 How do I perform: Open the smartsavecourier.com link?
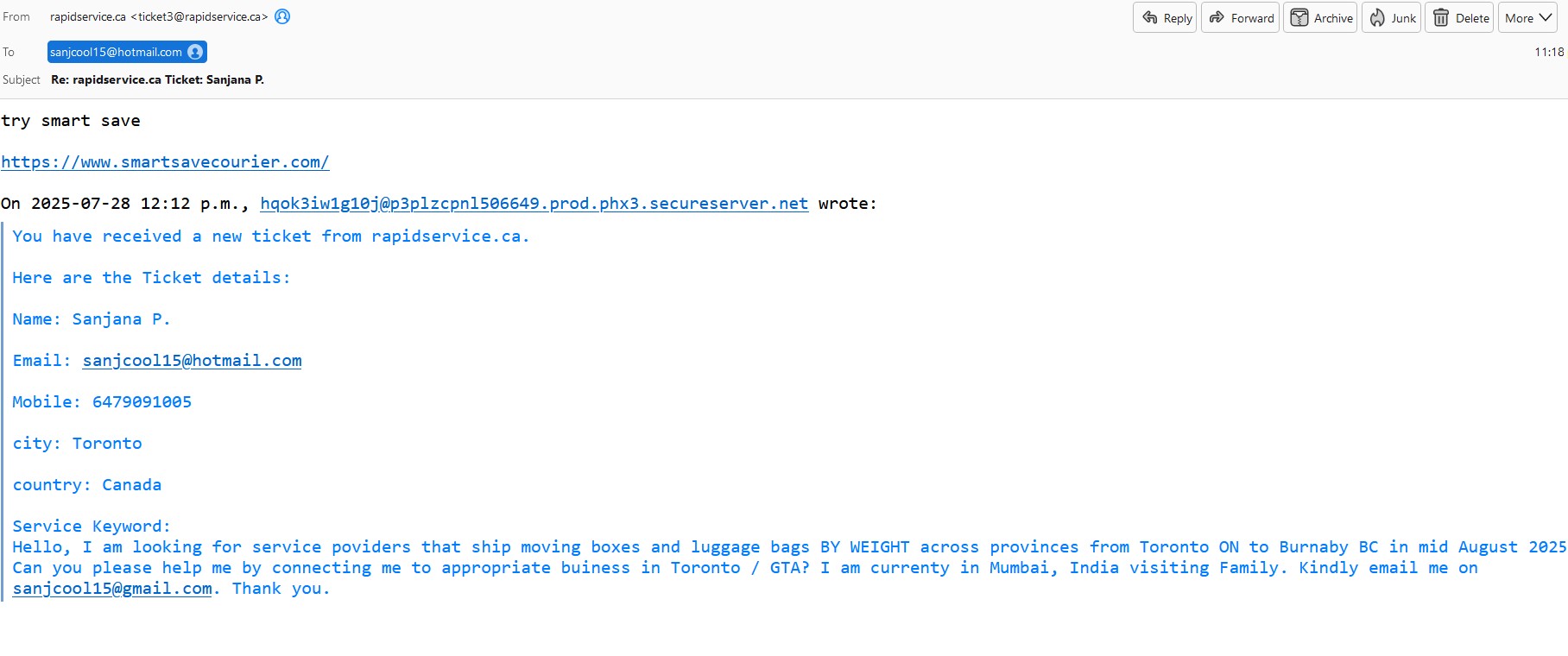(x=165, y=161)
